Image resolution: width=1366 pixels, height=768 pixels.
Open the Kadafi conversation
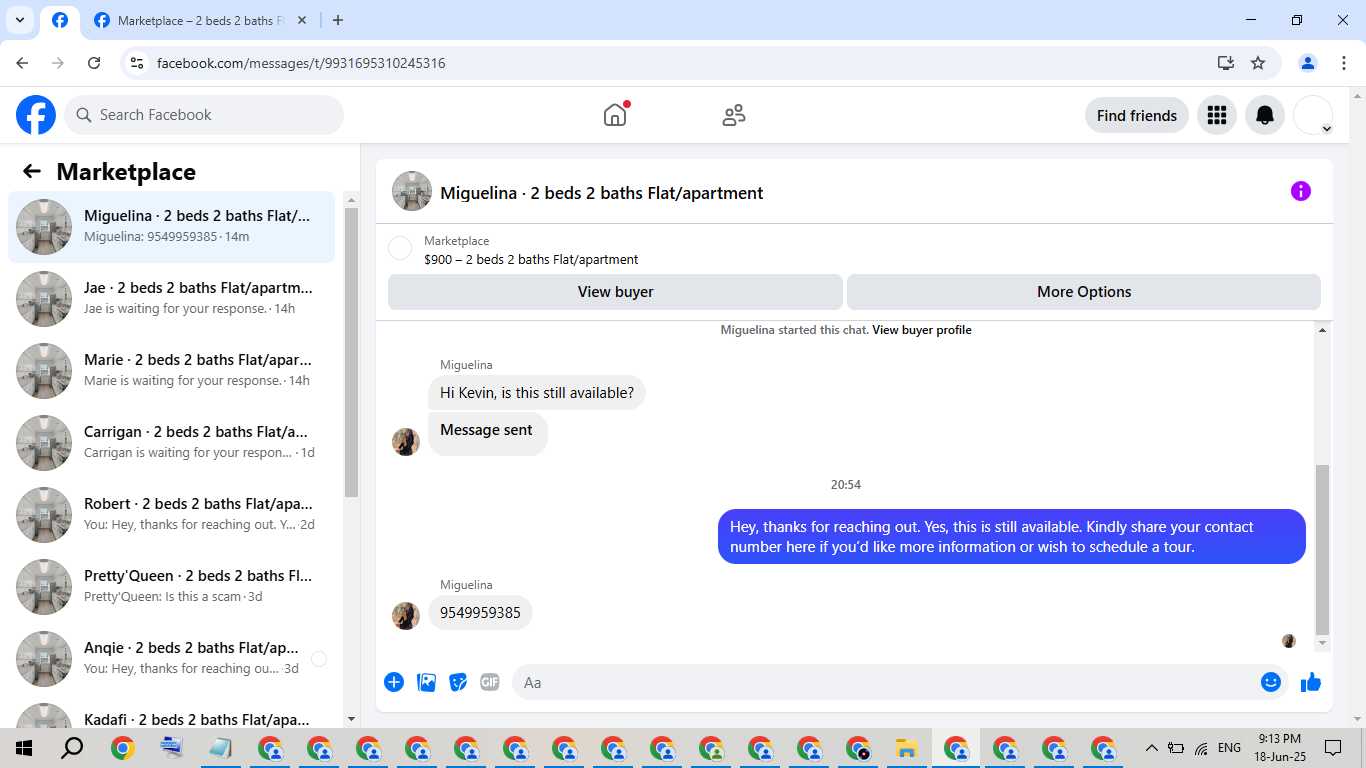(x=172, y=714)
